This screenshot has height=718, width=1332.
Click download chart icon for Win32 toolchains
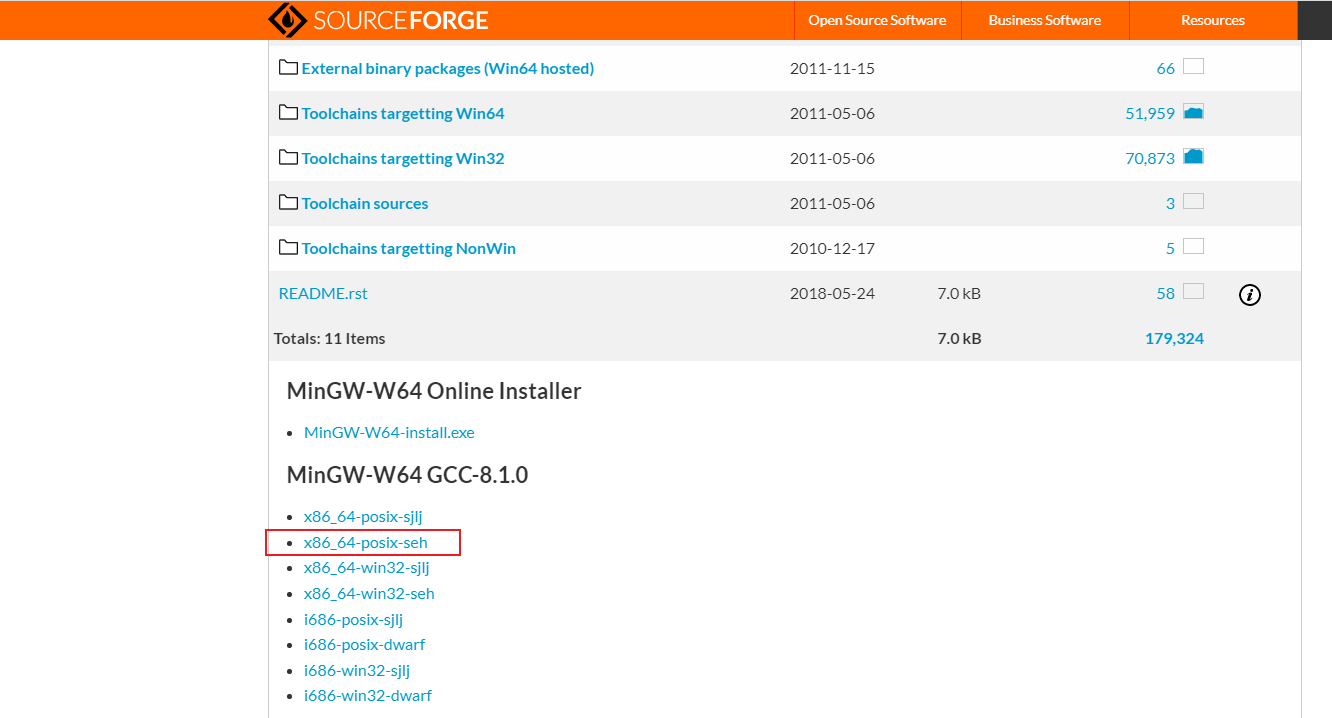click(1193, 157)
